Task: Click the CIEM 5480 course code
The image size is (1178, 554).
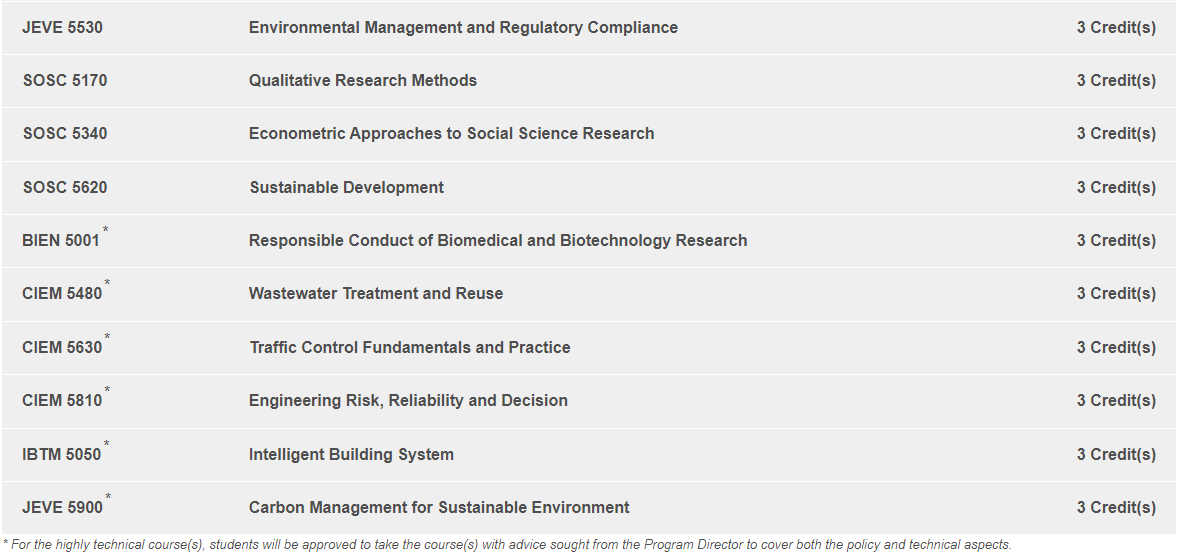Action: pos(62,294)
